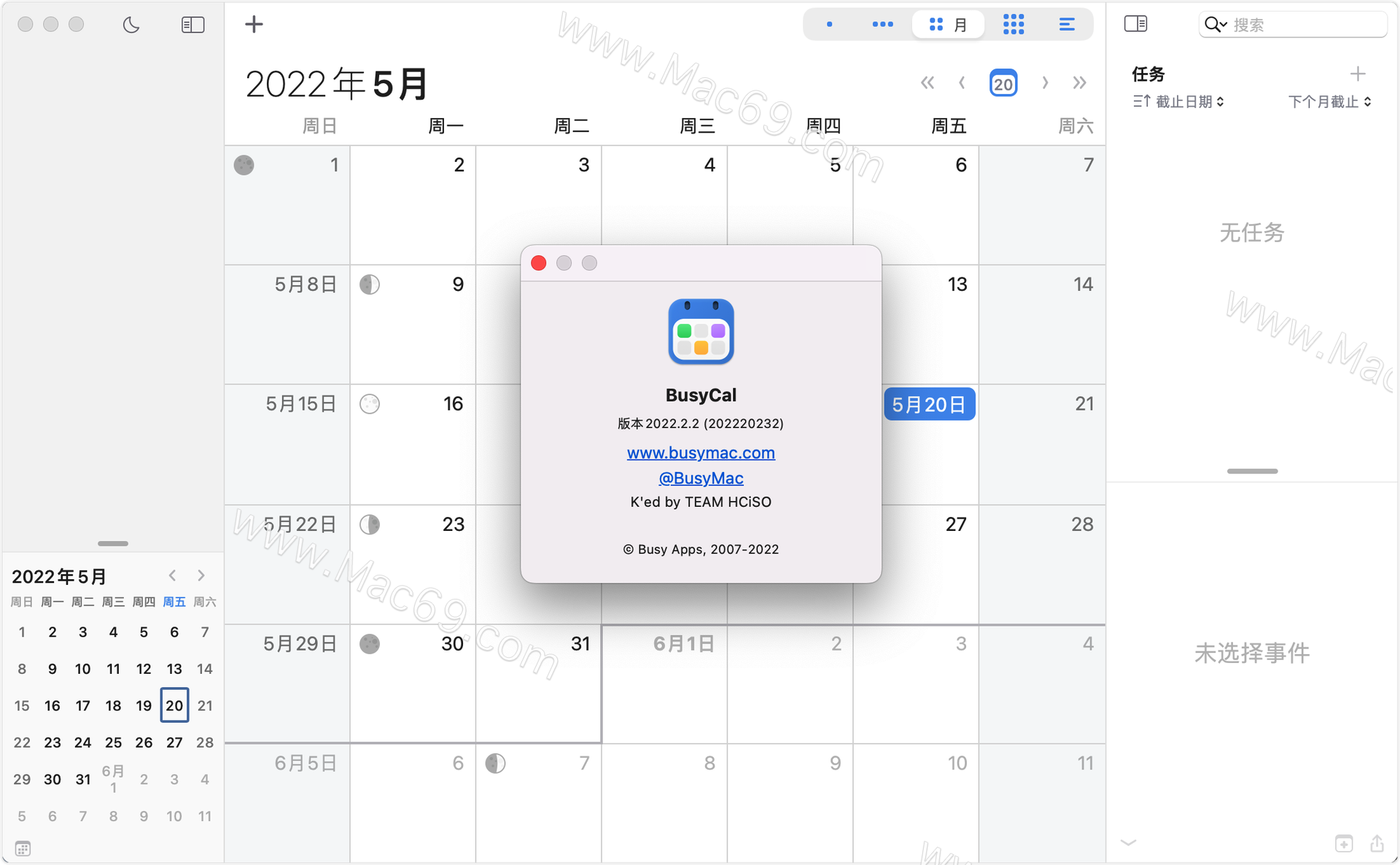
Task: Select June 1 cell 6月1日
Action: (664, 683)
